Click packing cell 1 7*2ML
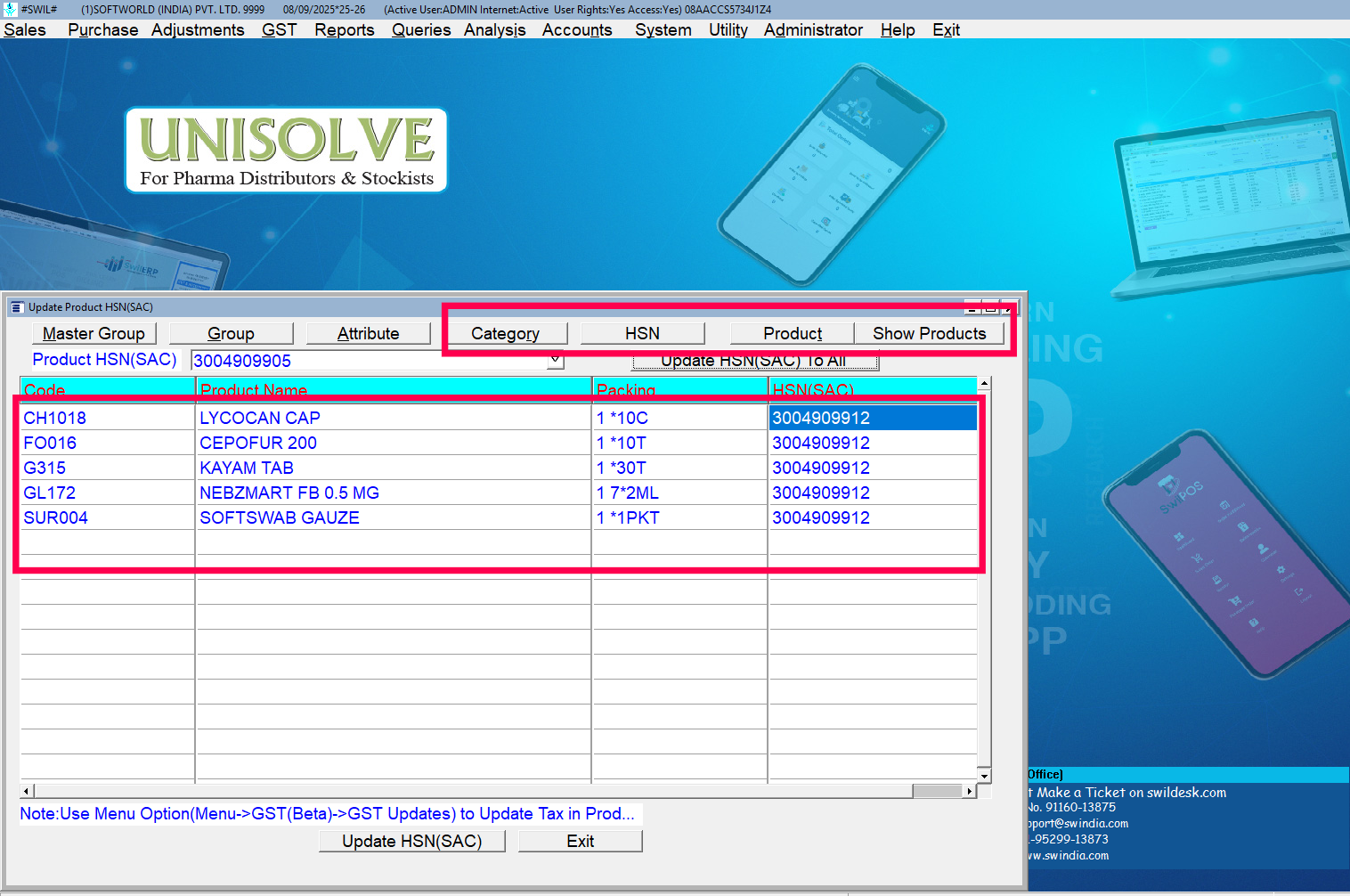The width and height of the screenshot is (1350, 896). point(679,493)
